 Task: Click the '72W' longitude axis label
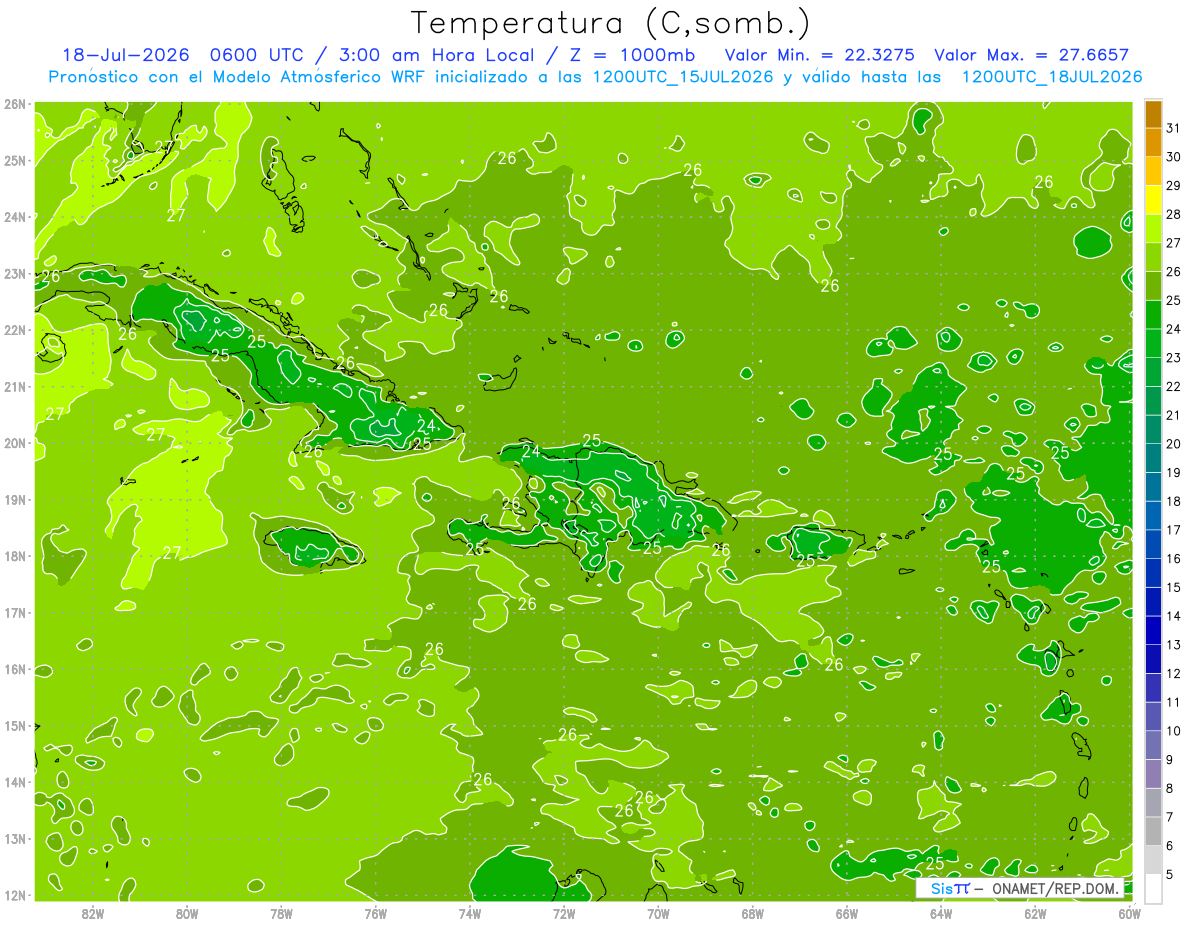click(x=564, y=913)
